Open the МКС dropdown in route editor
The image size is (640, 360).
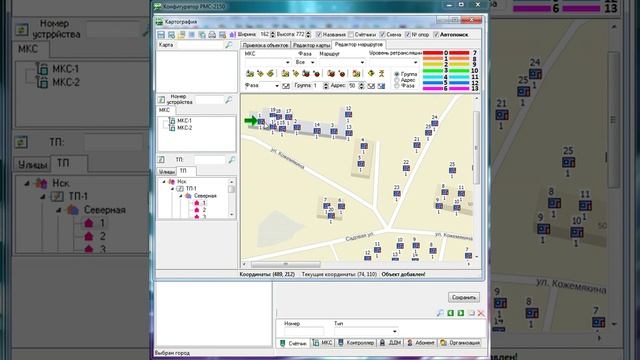(x=288, y=62)
